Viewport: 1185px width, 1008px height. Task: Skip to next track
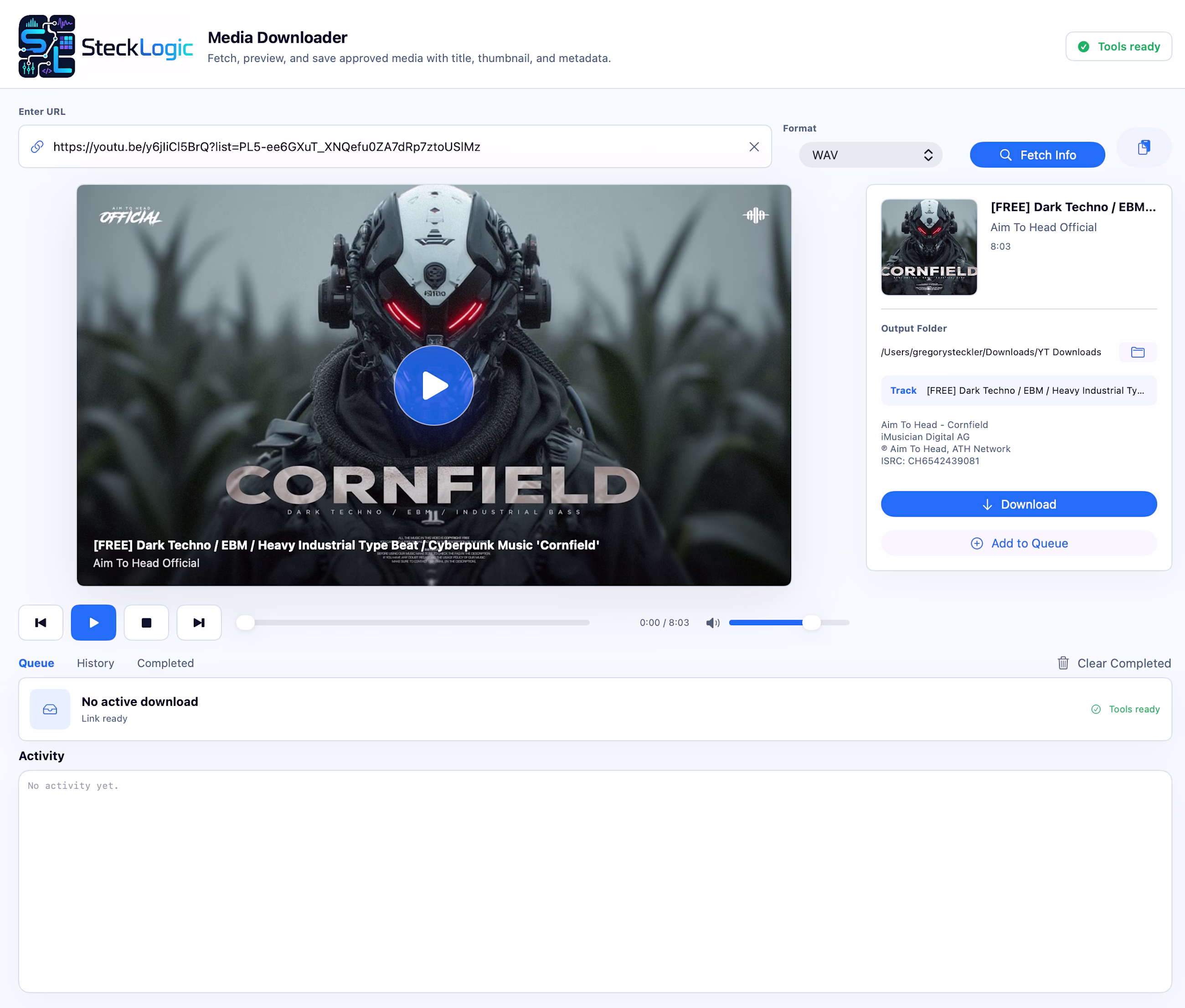click(x=199, y=622)
